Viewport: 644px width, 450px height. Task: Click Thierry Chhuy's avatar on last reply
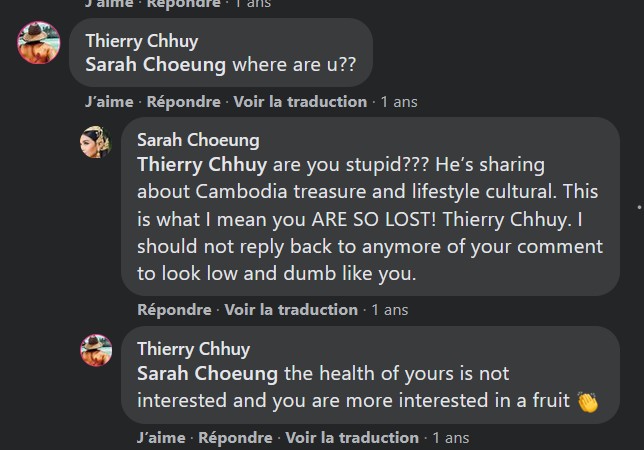pos(95,351)
